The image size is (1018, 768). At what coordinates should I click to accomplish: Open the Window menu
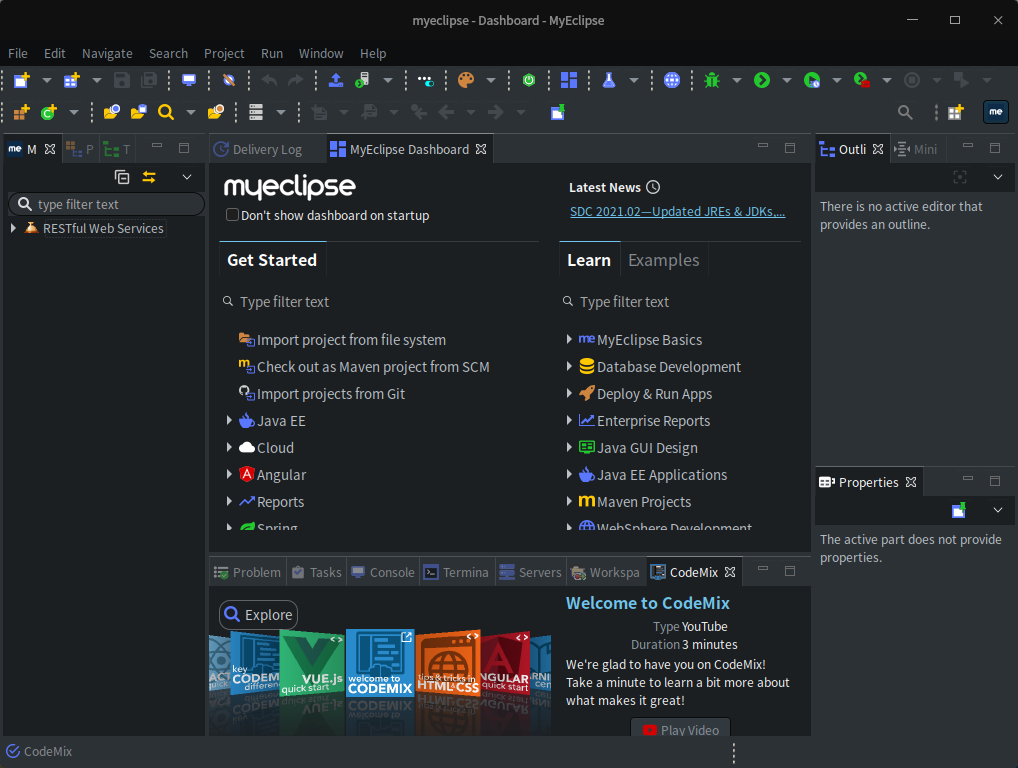click(x=321, y=53)
